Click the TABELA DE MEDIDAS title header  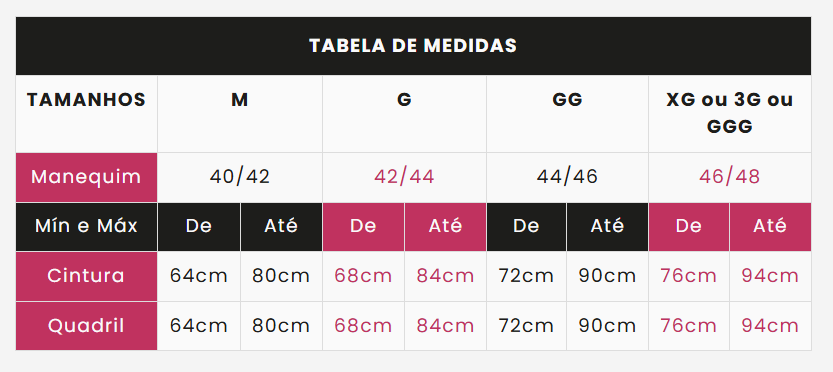pyautogui.click(x=413, y=46)
